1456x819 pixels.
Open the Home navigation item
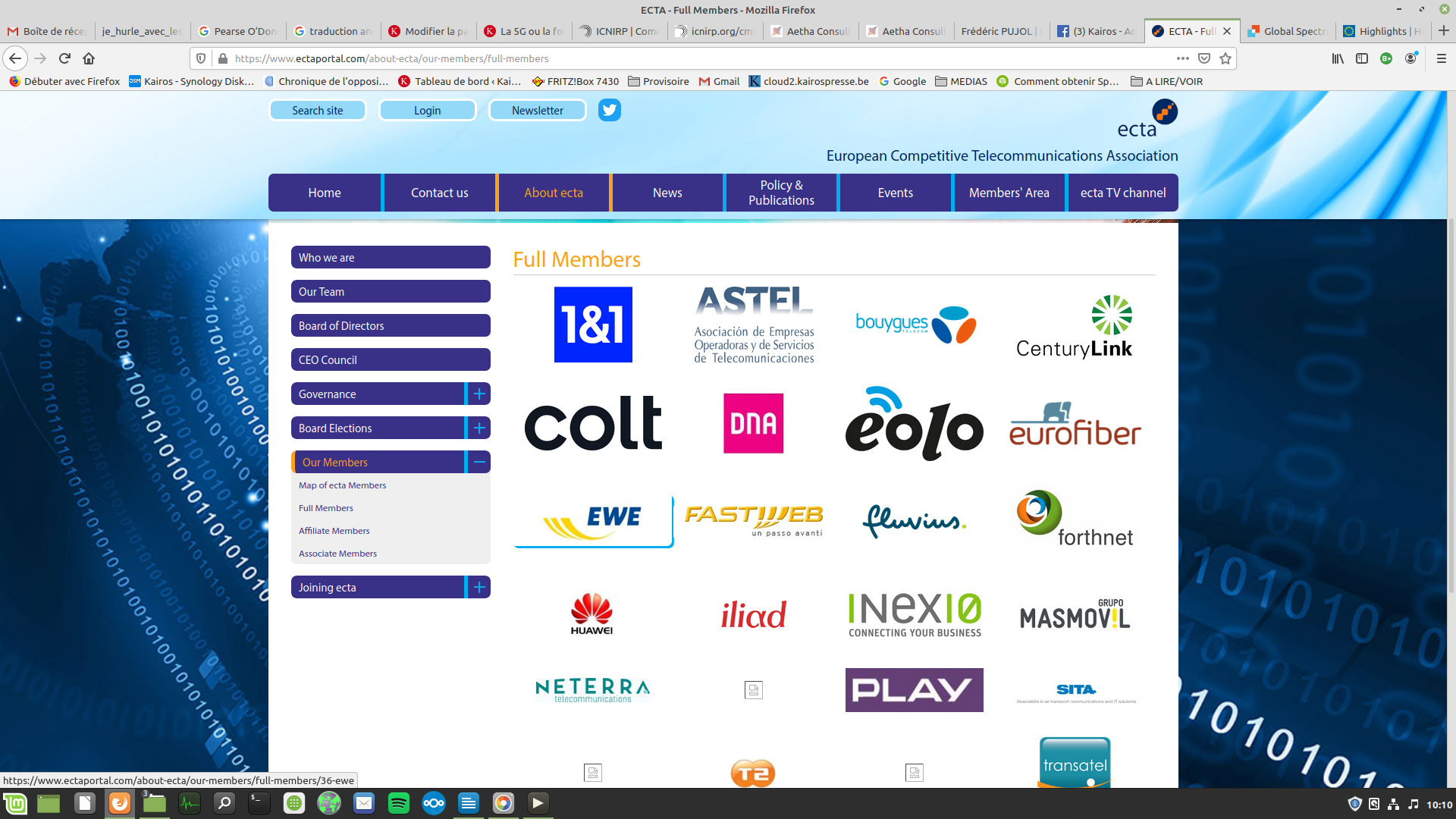pos(325,193)
